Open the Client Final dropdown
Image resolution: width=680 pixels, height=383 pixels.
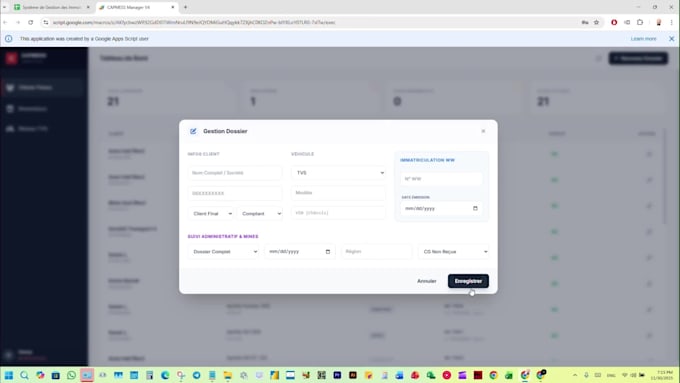211,213
